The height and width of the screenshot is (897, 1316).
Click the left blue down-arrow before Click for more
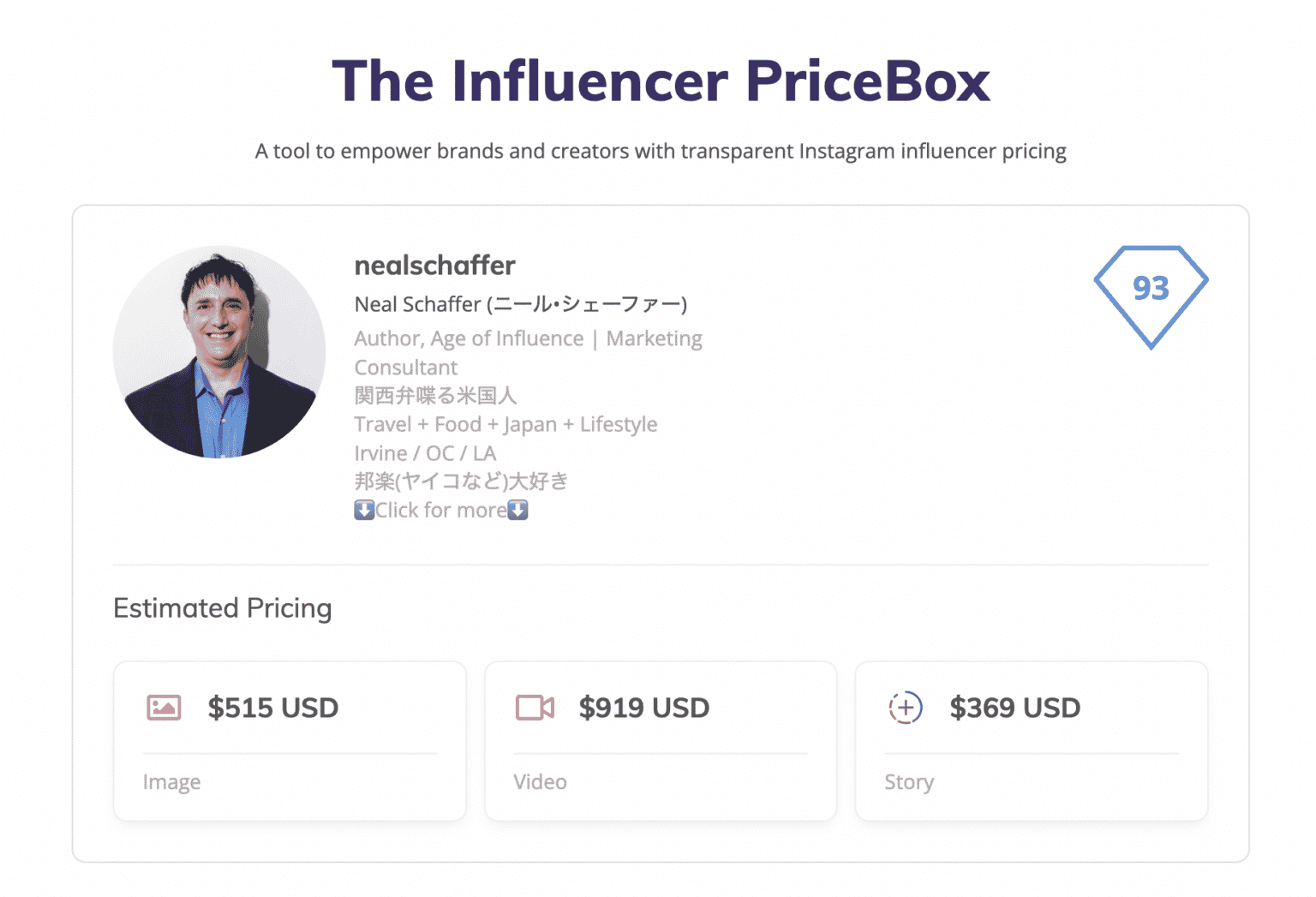pyautogui.click(x=363, y=510)
